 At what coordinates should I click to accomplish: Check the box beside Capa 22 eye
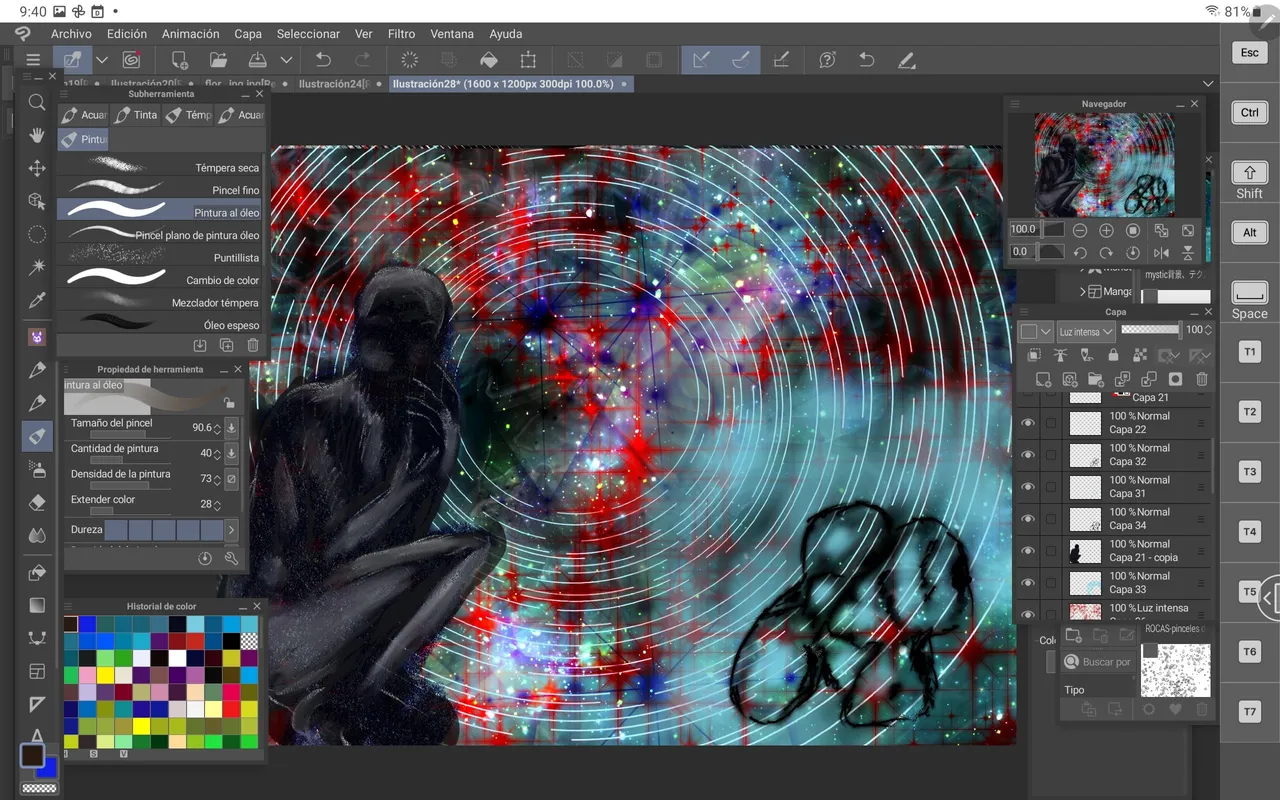coord(1051,423)
